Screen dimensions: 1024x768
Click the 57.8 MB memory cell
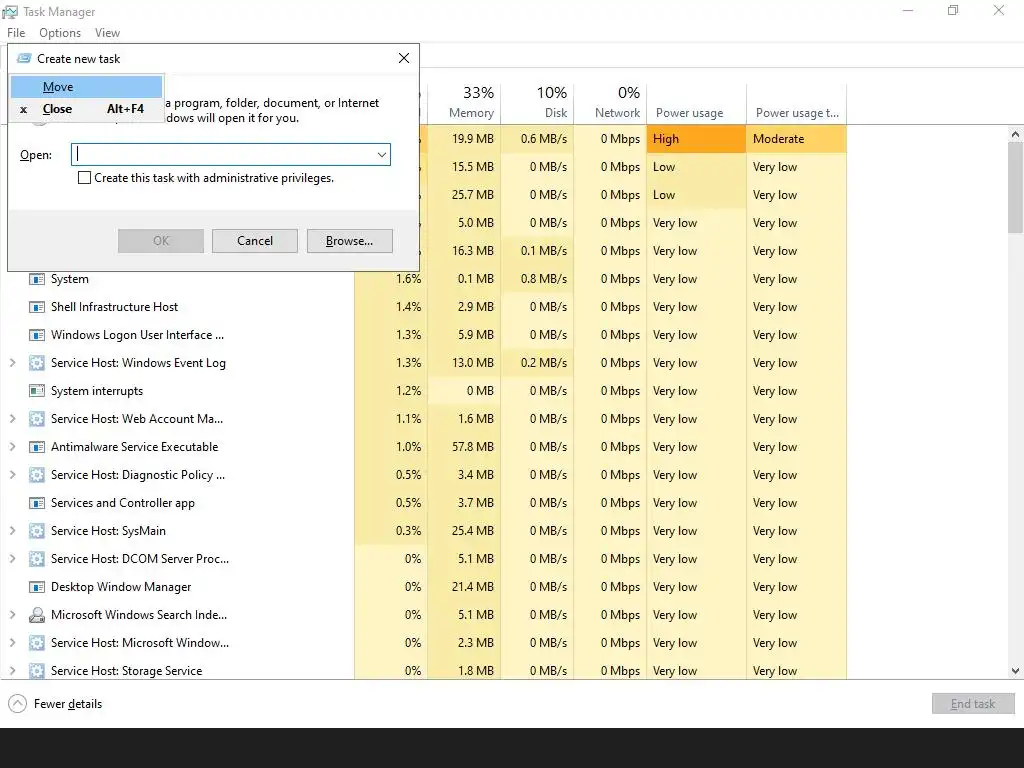464,447
